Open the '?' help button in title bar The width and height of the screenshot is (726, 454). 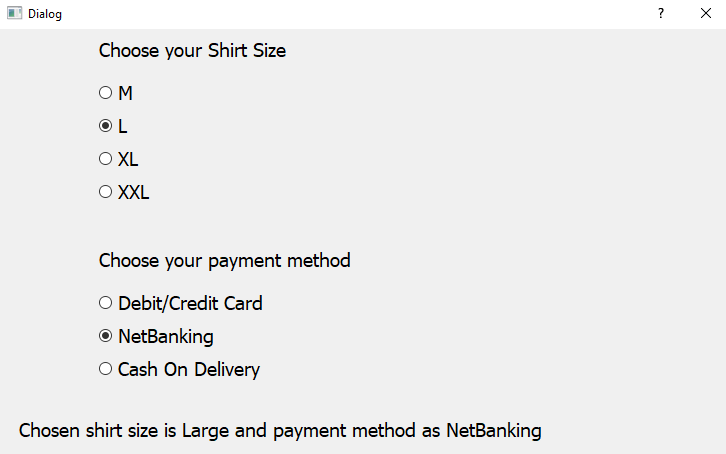661,13
